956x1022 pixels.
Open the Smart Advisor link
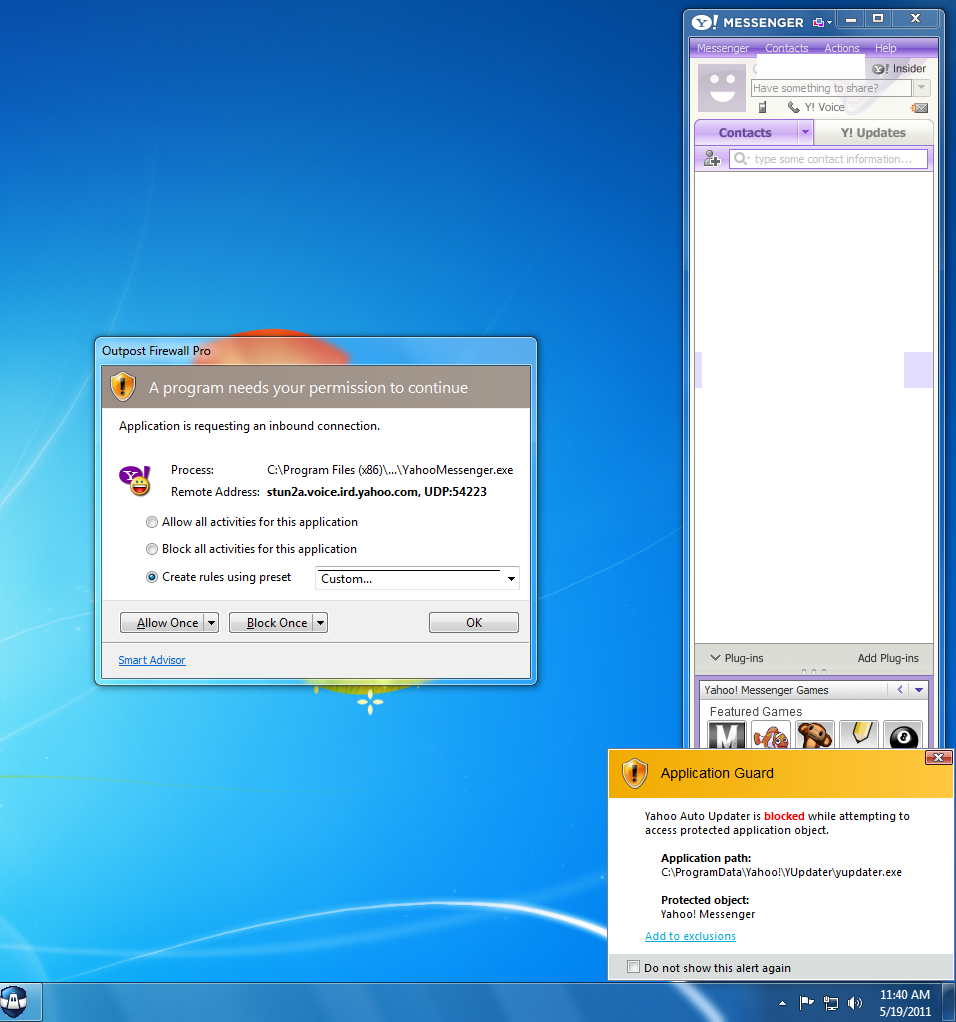(x=152, y=660)
